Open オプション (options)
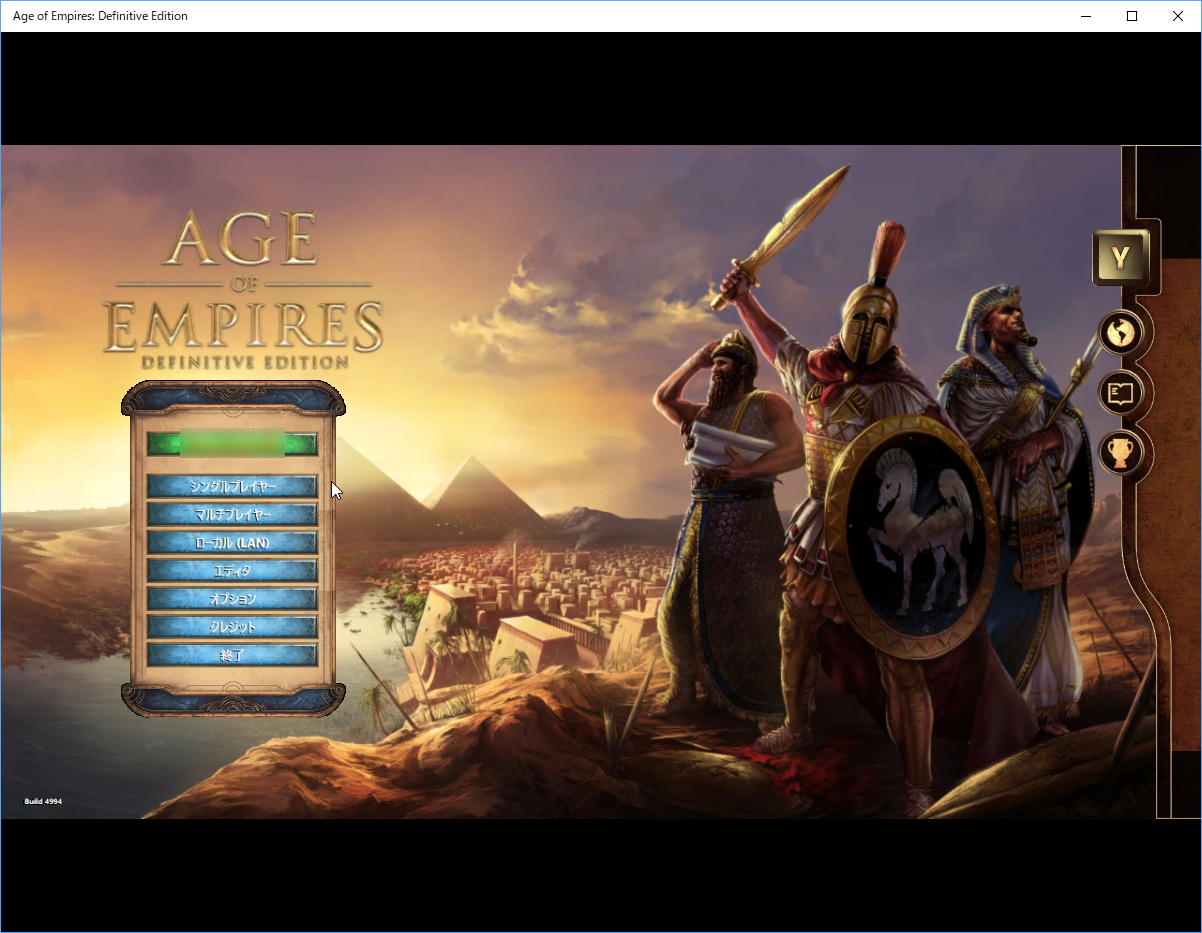1202x933 pixels. click(x=232, y=596)
